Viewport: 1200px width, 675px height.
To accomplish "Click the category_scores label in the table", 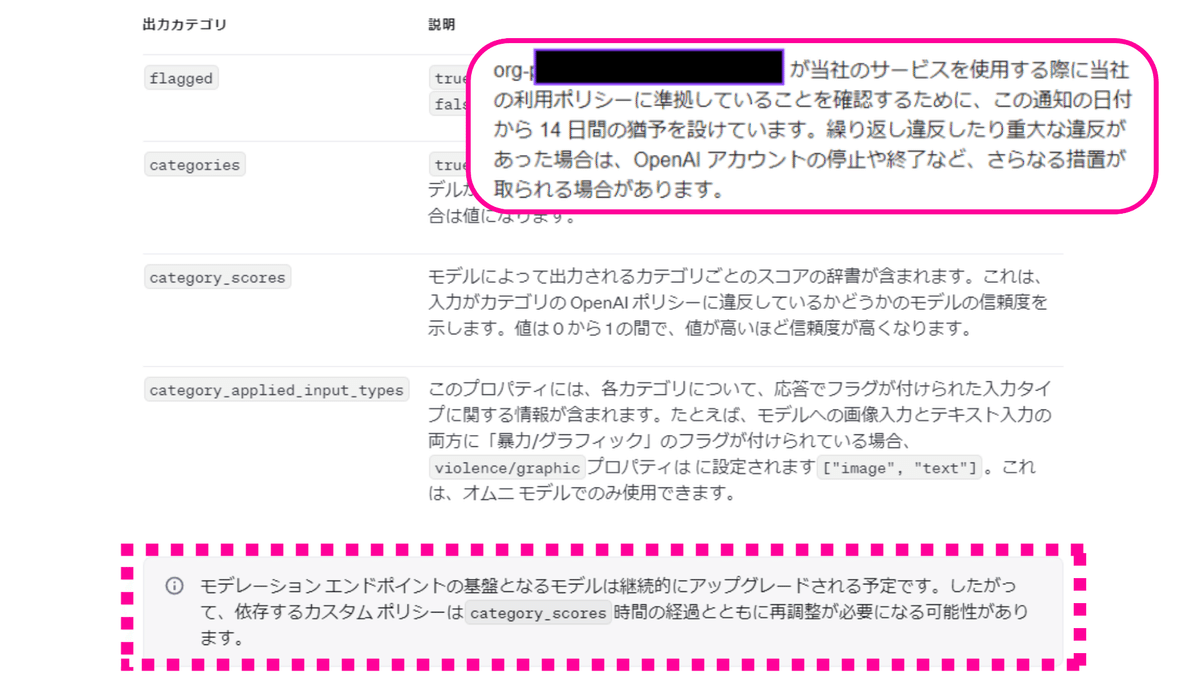I will coord(217,277).
